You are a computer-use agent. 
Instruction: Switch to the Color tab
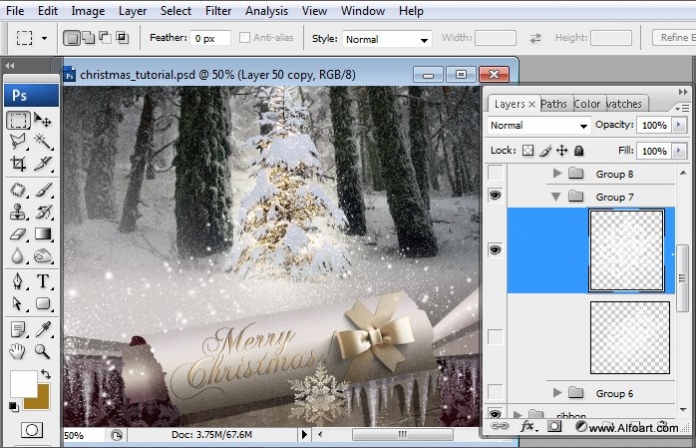[587, 104]
